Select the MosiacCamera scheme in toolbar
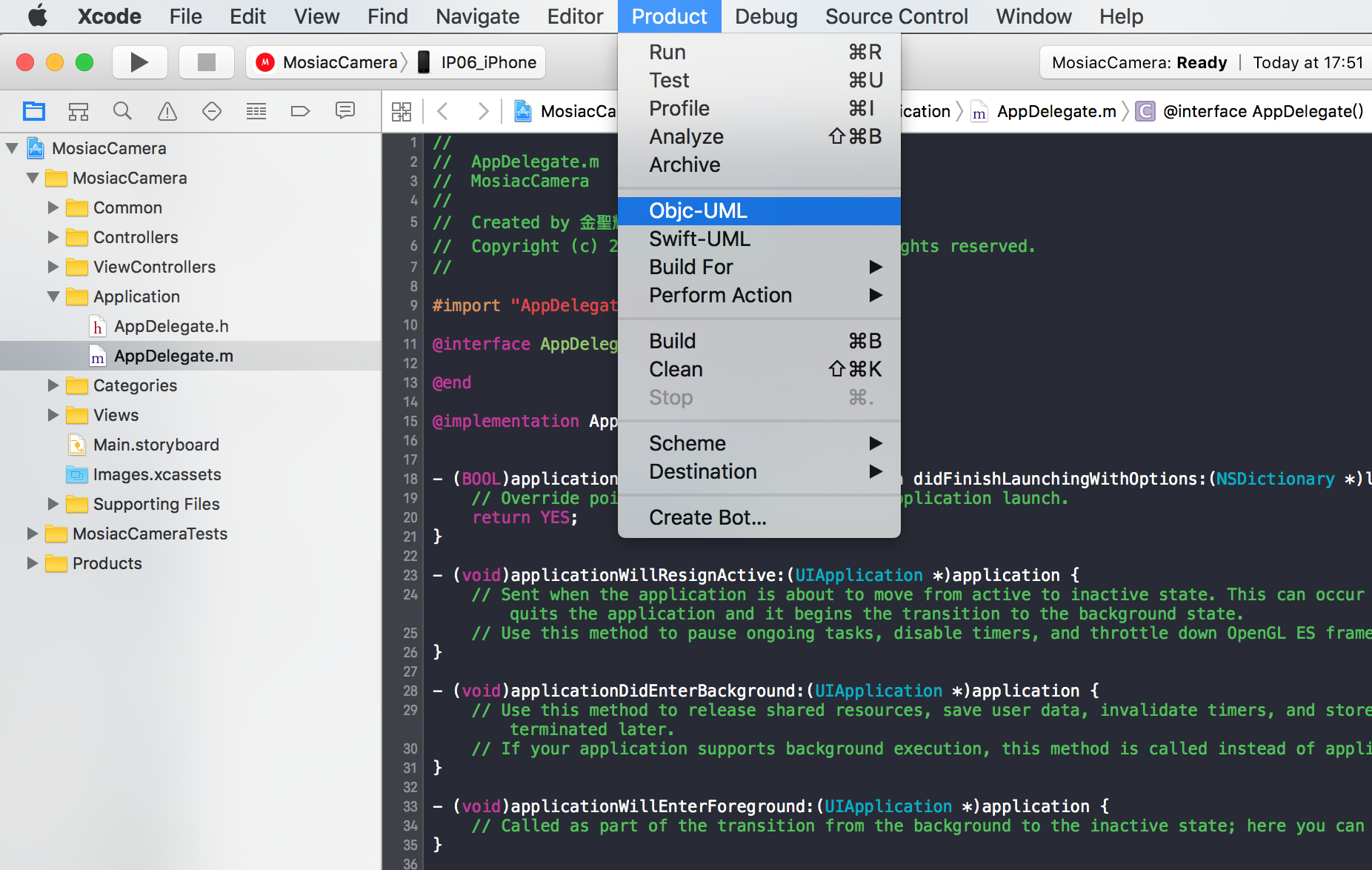This screenshot has width=1372, height=870. (330, 62)
